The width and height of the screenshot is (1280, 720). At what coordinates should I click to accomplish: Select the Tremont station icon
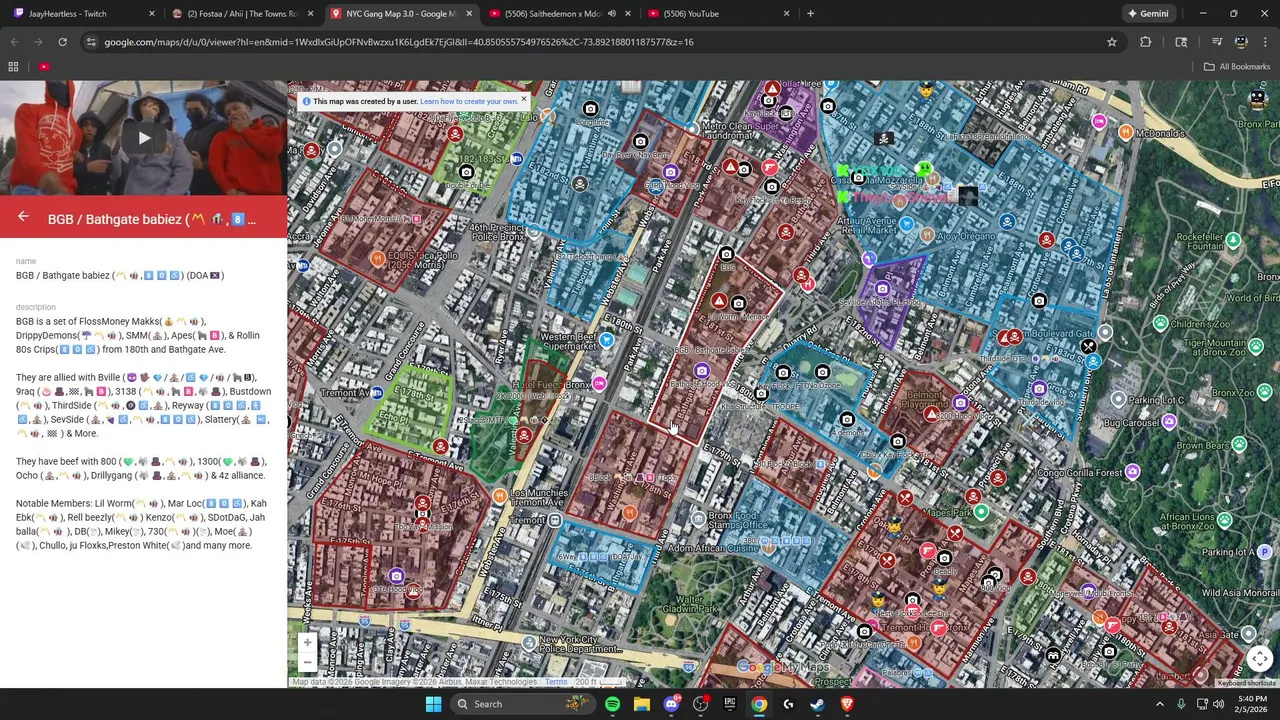[x=554, y=520]
